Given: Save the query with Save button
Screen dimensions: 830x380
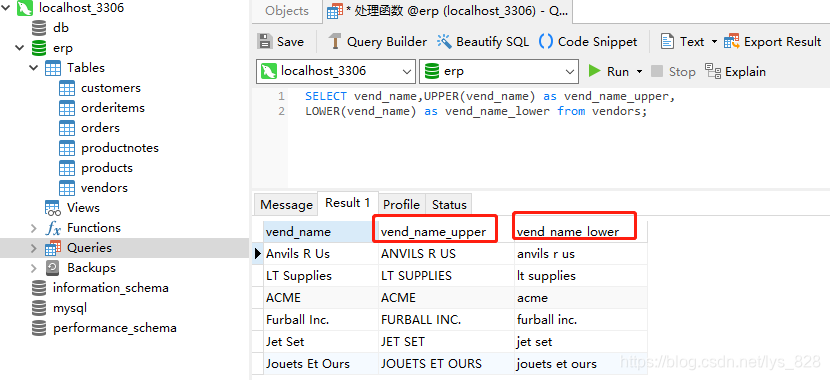Looking at the screenshot, I should tap(281, 42).
